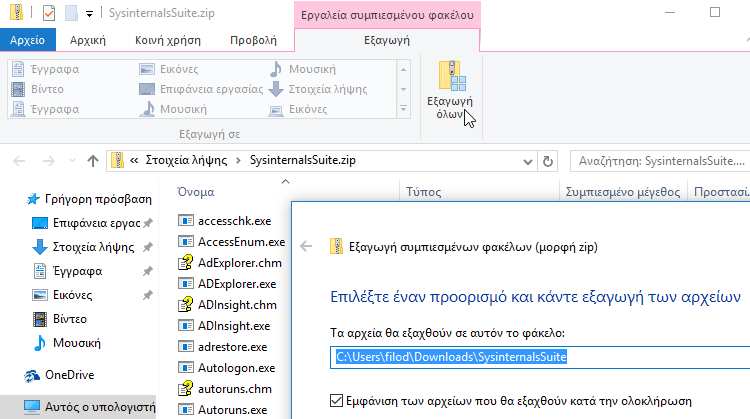Click the first Έγγραφα destination in ribbon gallery
The image size is (750, 419).
pos(46,69)
